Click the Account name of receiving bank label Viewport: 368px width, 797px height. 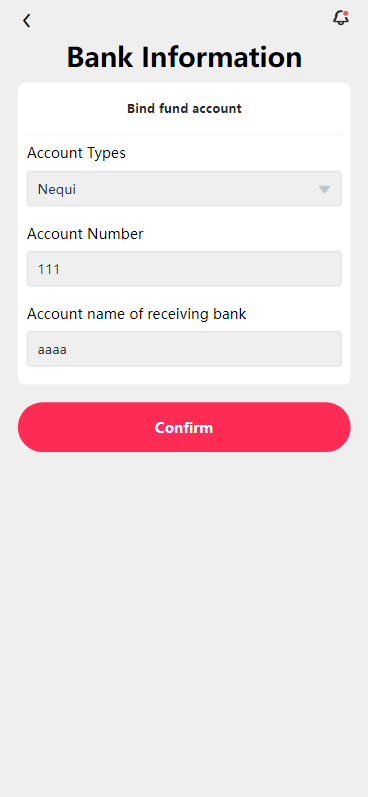coord(136,314)
